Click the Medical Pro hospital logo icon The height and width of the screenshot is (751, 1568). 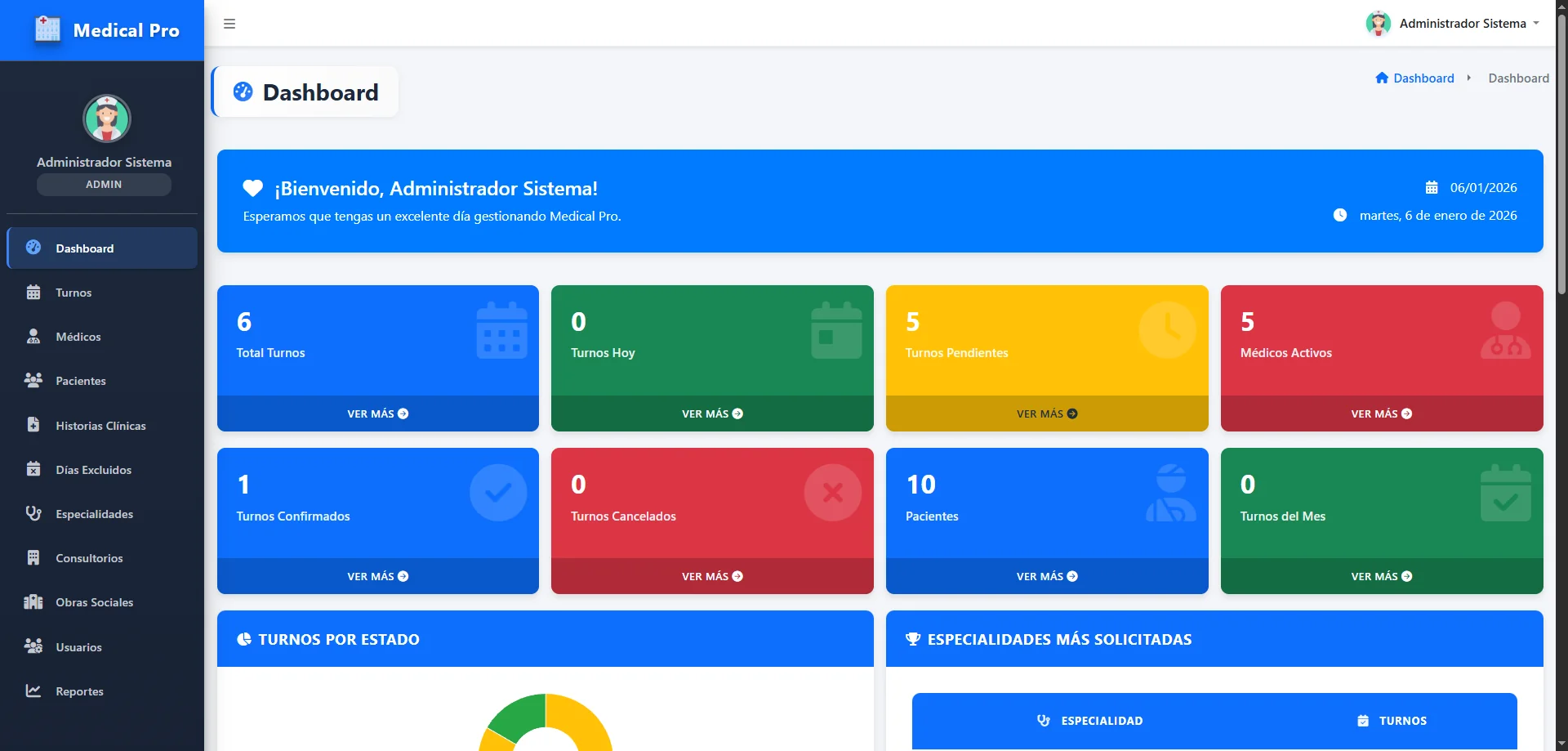[47, 29]
